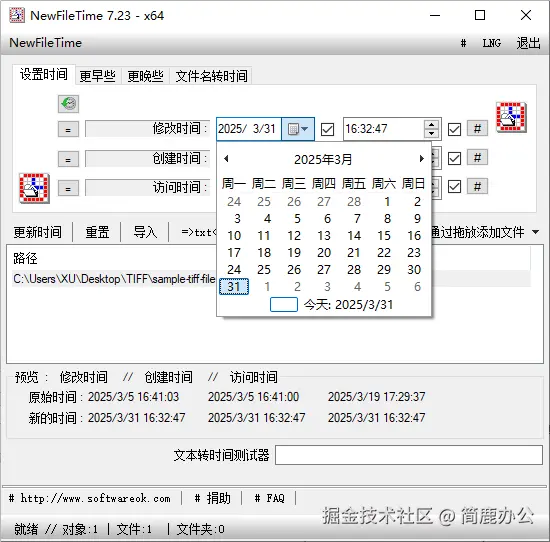The height and width of the screenshot is (542, 550).
Task: Click the 16:32:47 time field
Action: (384, 129)
